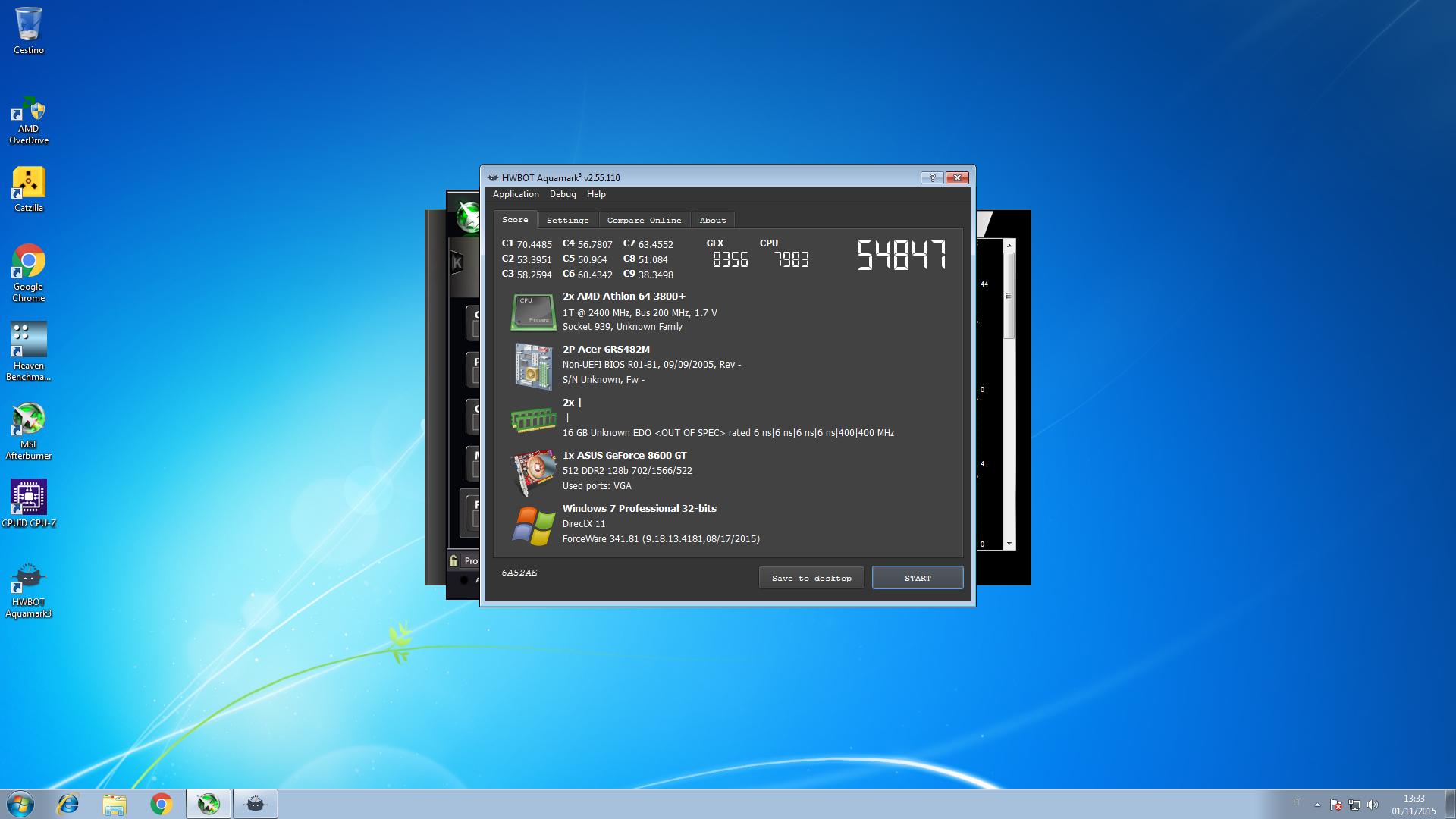Open the Application menu

tap(516, 194)
